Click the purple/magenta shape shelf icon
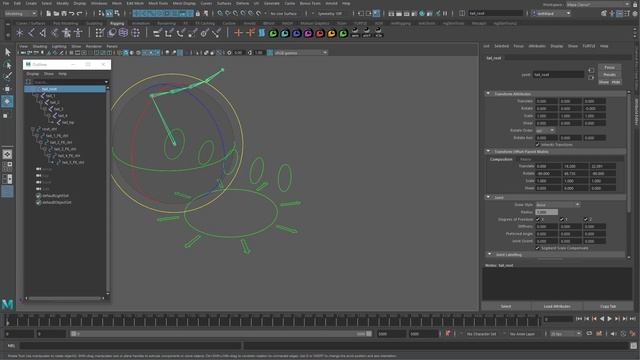Viewport: 640px width, 360px height. (308, 33)
